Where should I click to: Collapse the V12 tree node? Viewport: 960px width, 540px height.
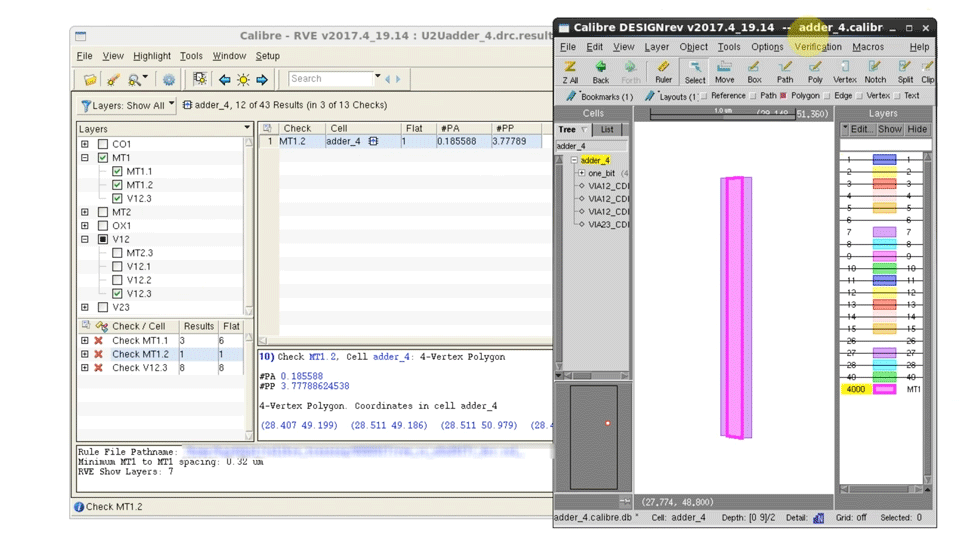(x=84, y=239)
